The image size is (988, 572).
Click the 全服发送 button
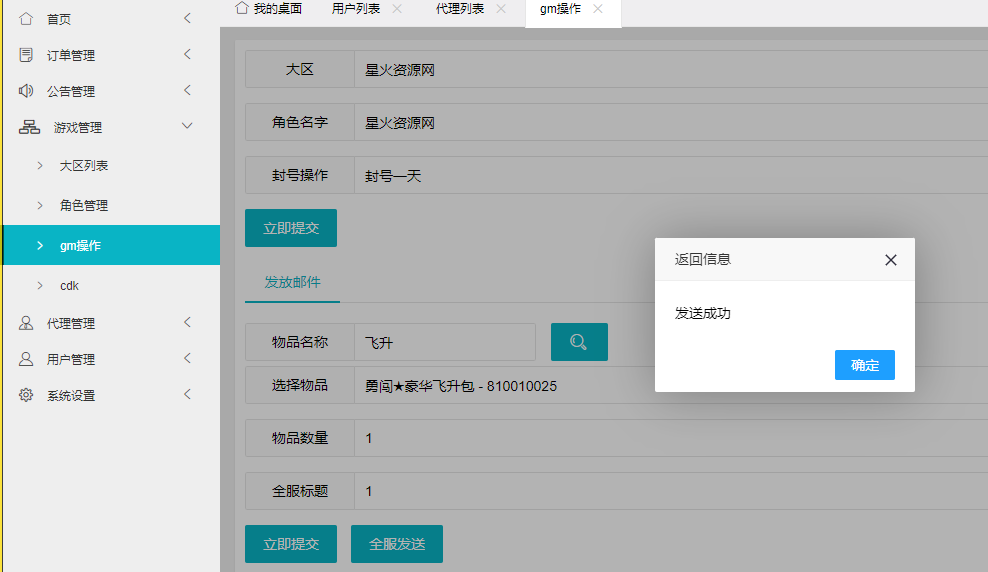(x=397, y=544)
